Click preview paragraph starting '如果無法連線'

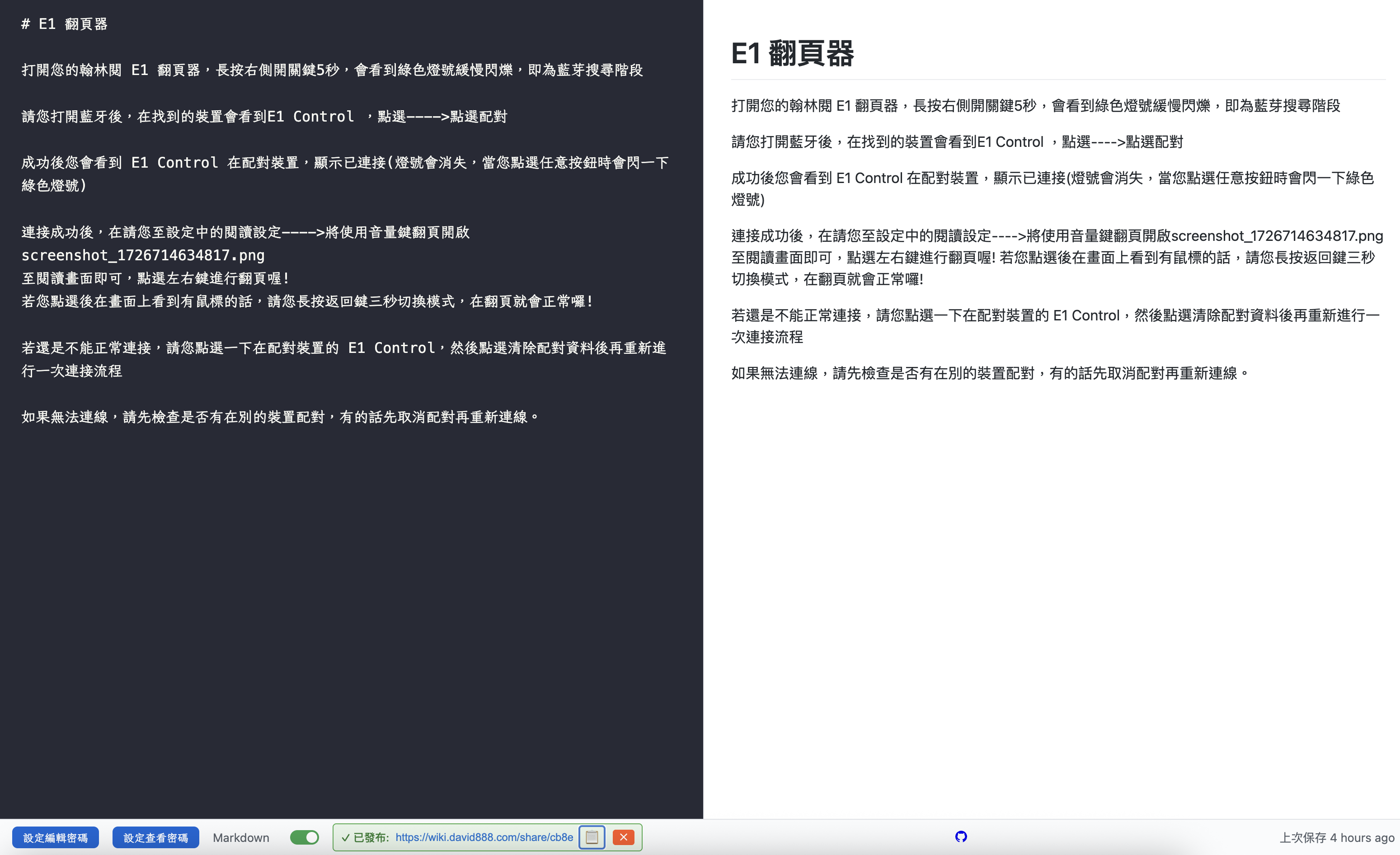[x=991, y=373]
